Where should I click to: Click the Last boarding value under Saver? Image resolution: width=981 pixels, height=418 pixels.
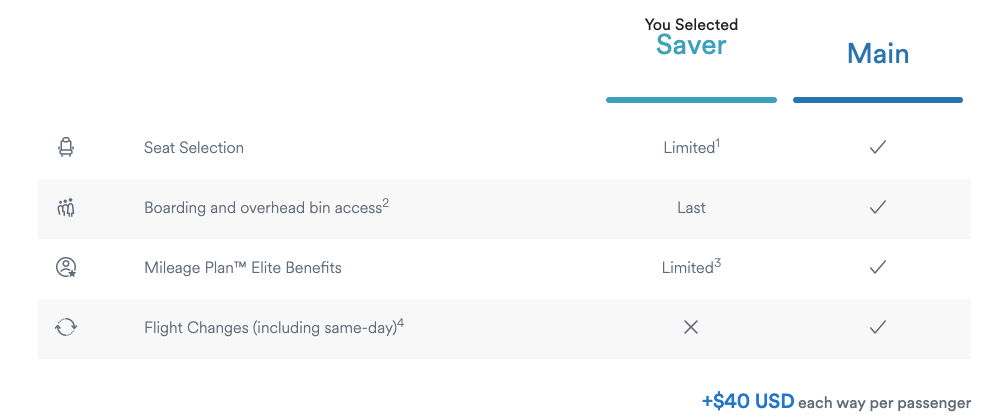tap(691, 208)
